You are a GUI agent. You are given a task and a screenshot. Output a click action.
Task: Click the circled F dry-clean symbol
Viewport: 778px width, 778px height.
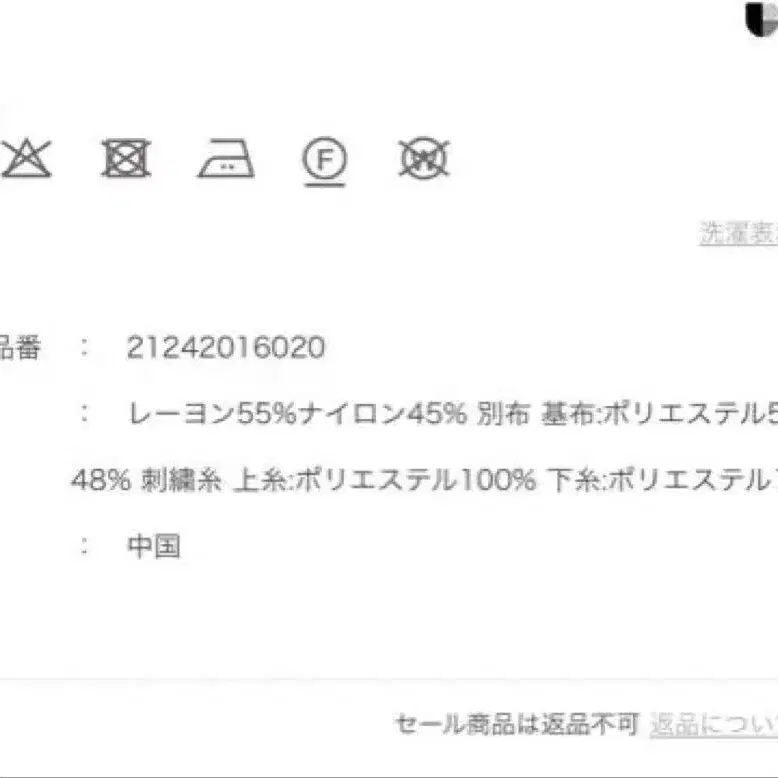[x=324, y=158]
